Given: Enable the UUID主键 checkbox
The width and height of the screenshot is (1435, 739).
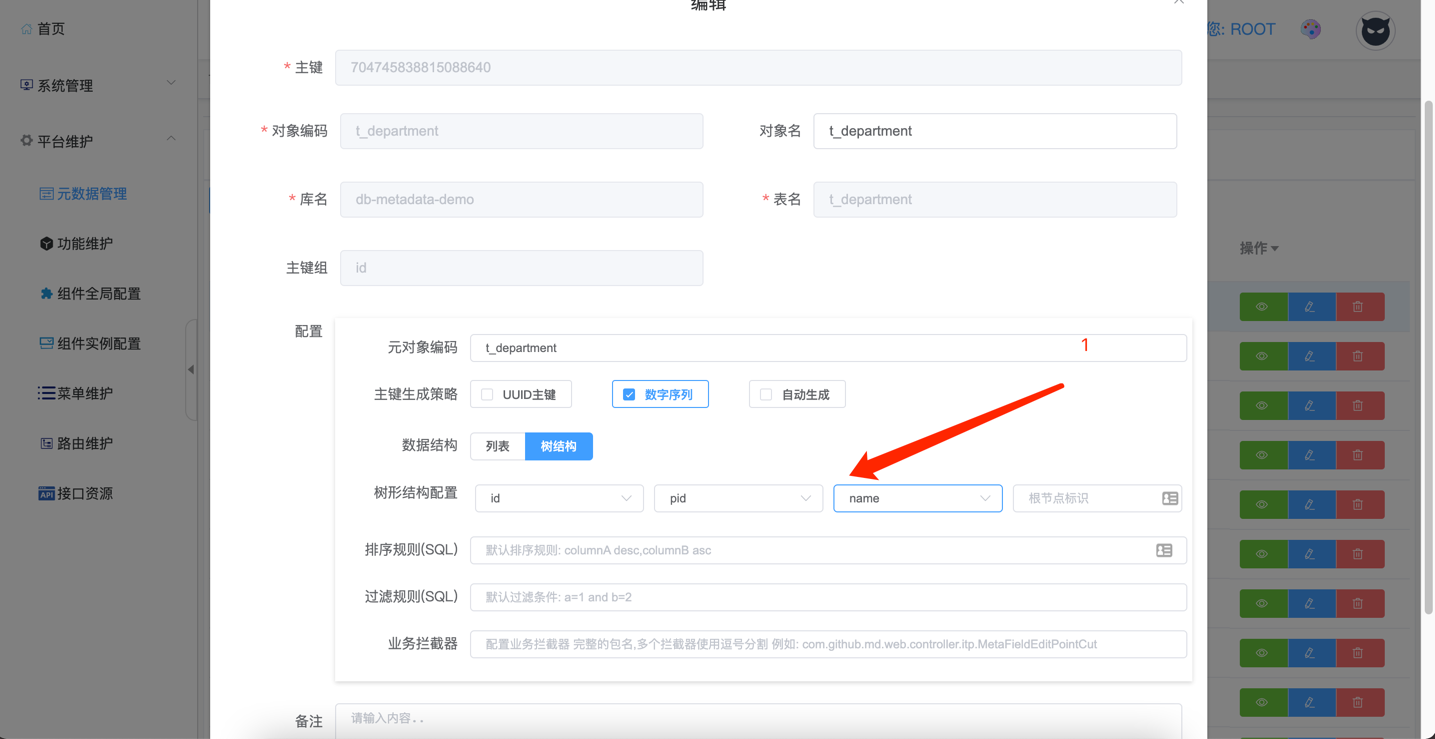Looking at the screenshot, I should (488, 395).
